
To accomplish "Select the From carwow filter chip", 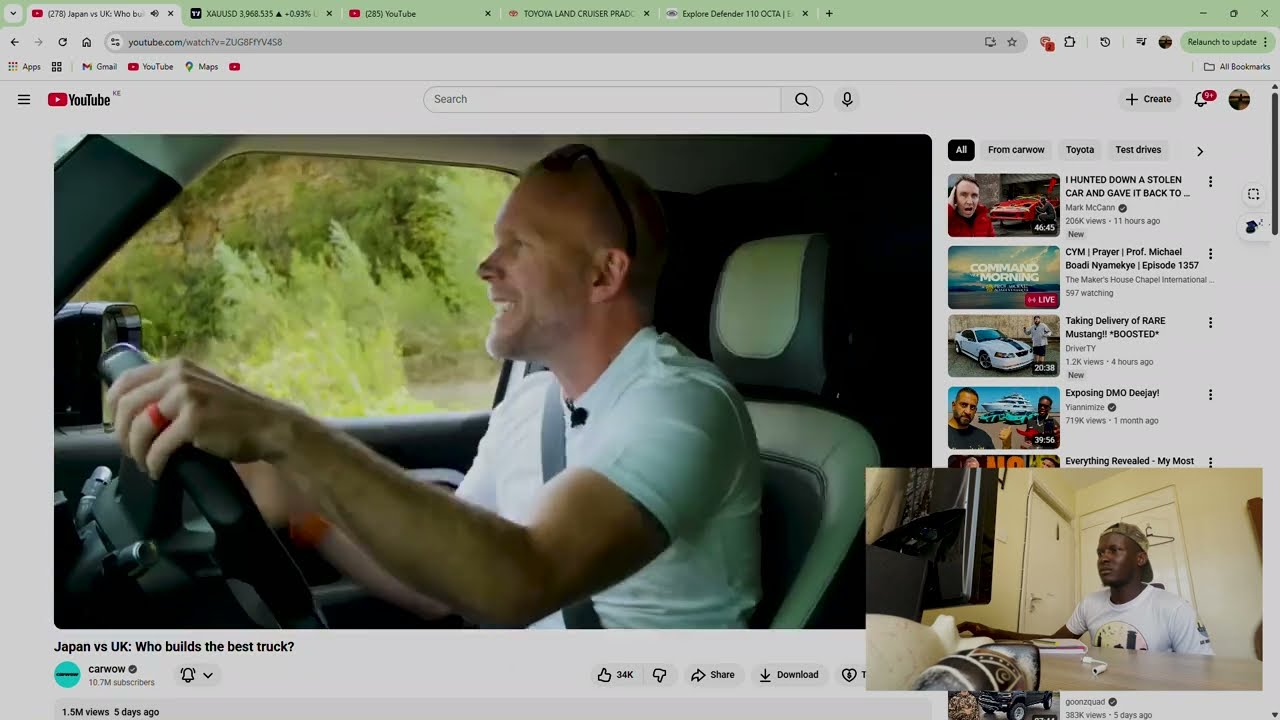I will [x=1016, y=150].
